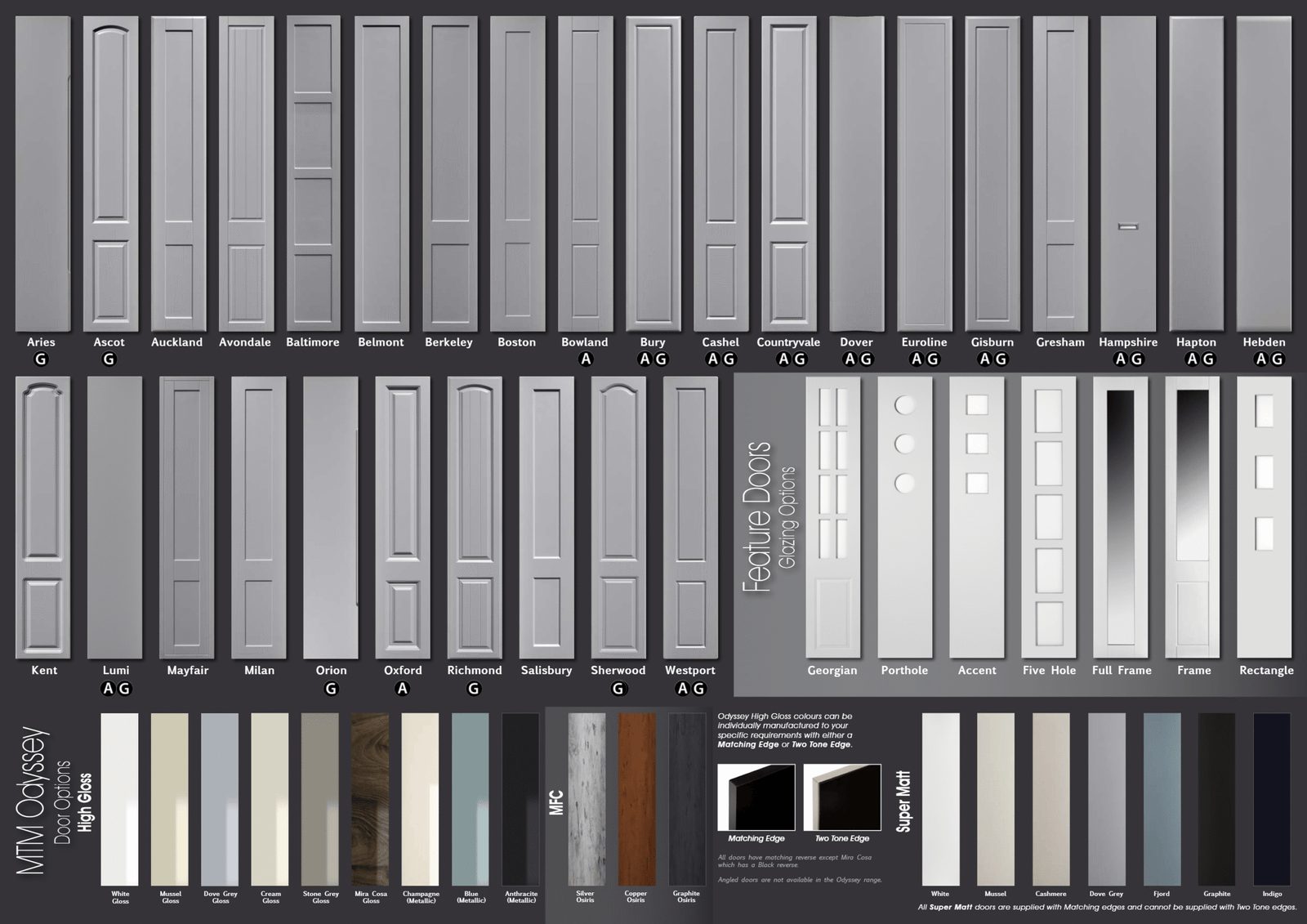
Task: Select the Hampshire door image with handle slot
Action: (x=1128, y=173)
